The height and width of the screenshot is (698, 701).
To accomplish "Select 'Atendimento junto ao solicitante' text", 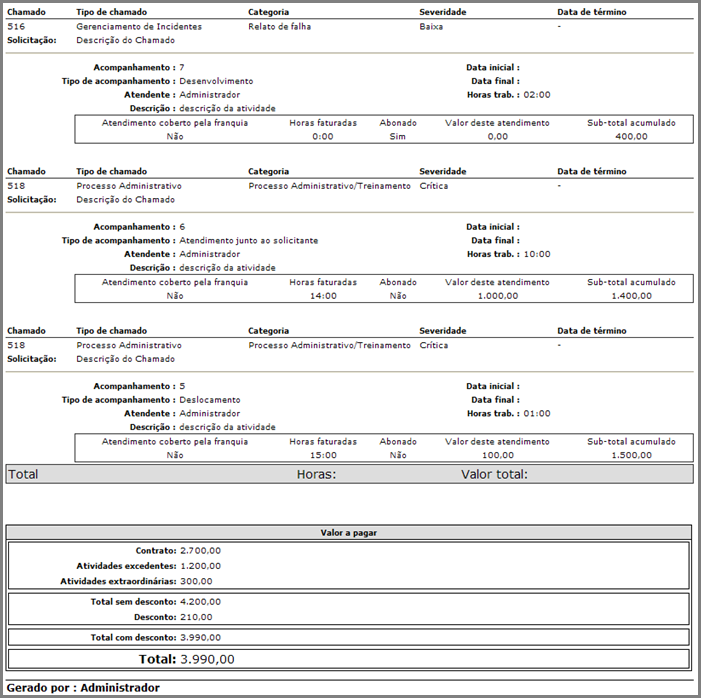I will click(248, 240).
